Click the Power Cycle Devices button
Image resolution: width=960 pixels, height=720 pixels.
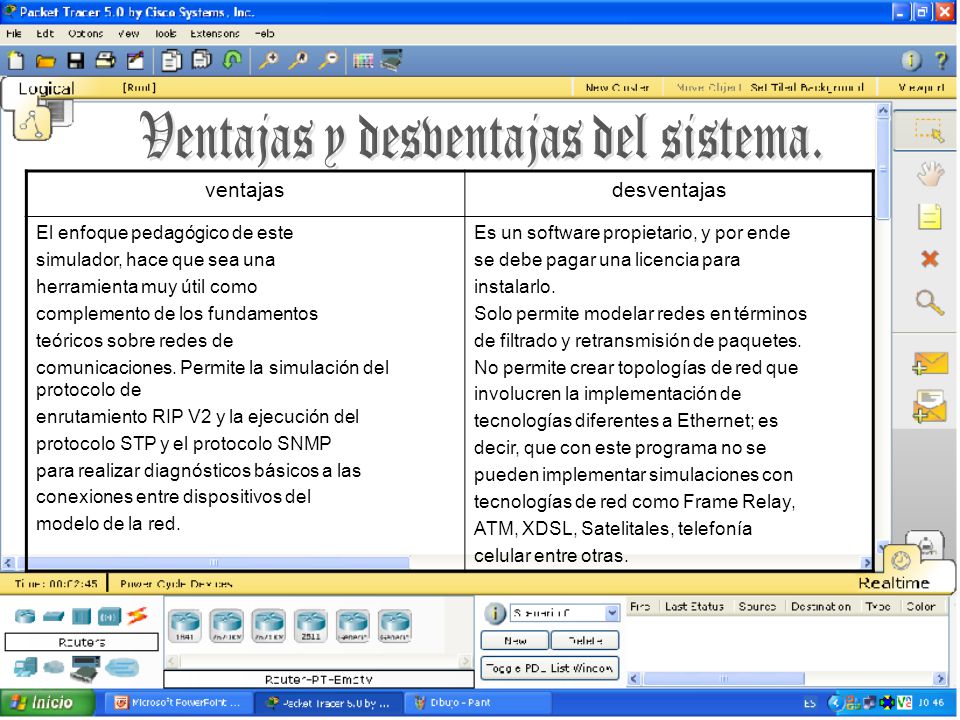tap(176, 583)
